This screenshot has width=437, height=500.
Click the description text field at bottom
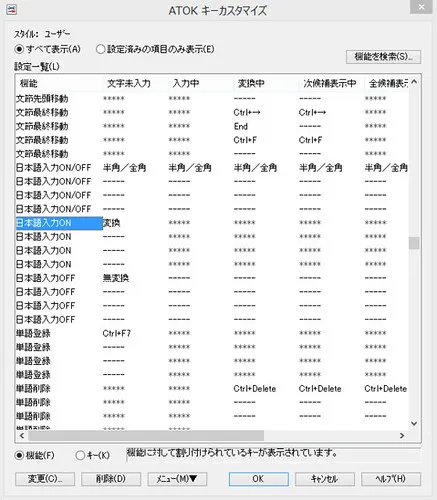273,454
